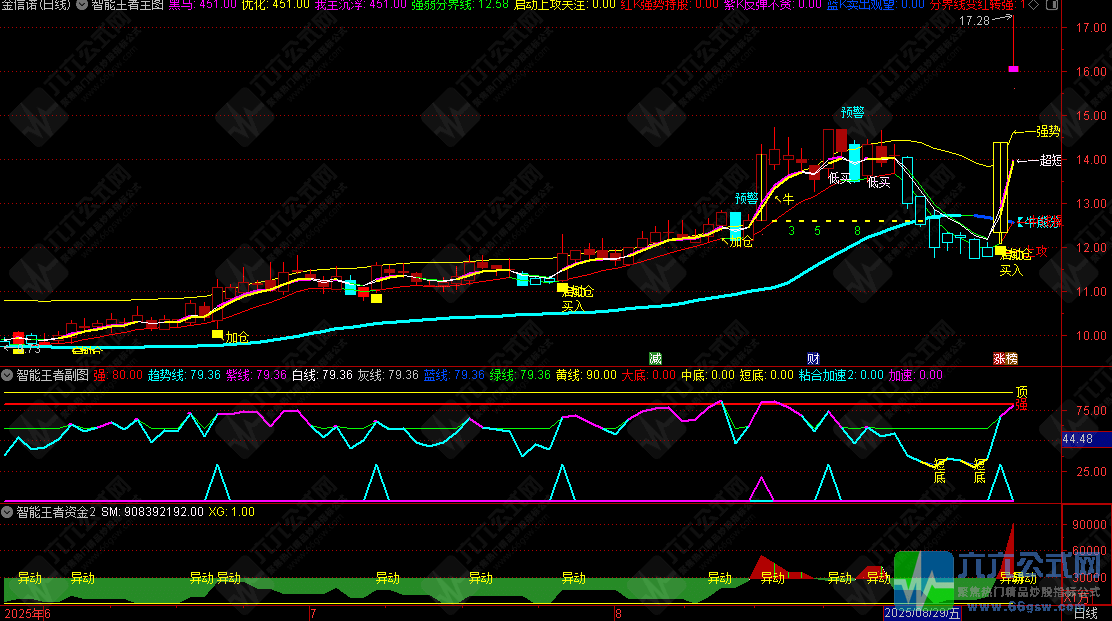Viewport: 1112px width, 621px height.
Task: Click the SM: 908392192.00 readout
Action: pyautogui.click(x=152, y=512)
